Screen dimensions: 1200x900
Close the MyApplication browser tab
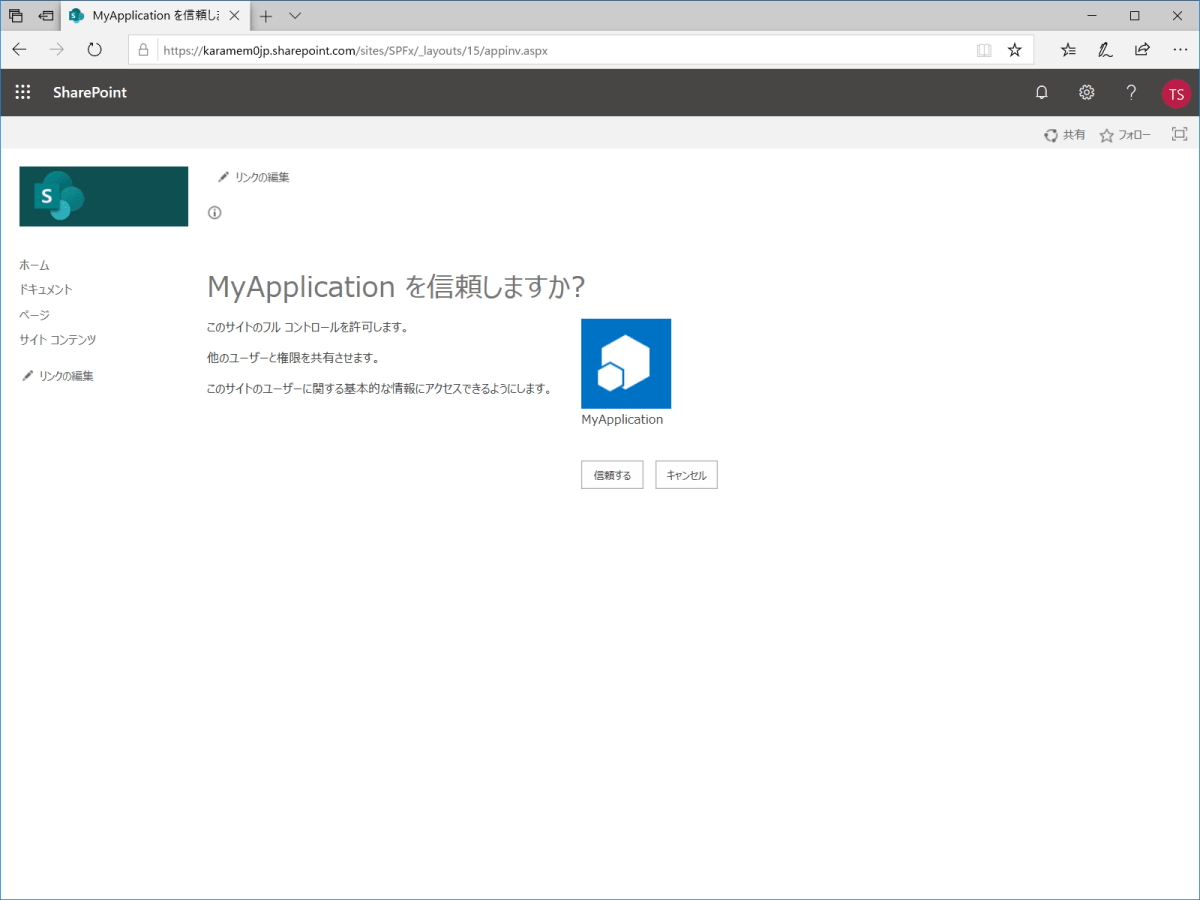234,16
